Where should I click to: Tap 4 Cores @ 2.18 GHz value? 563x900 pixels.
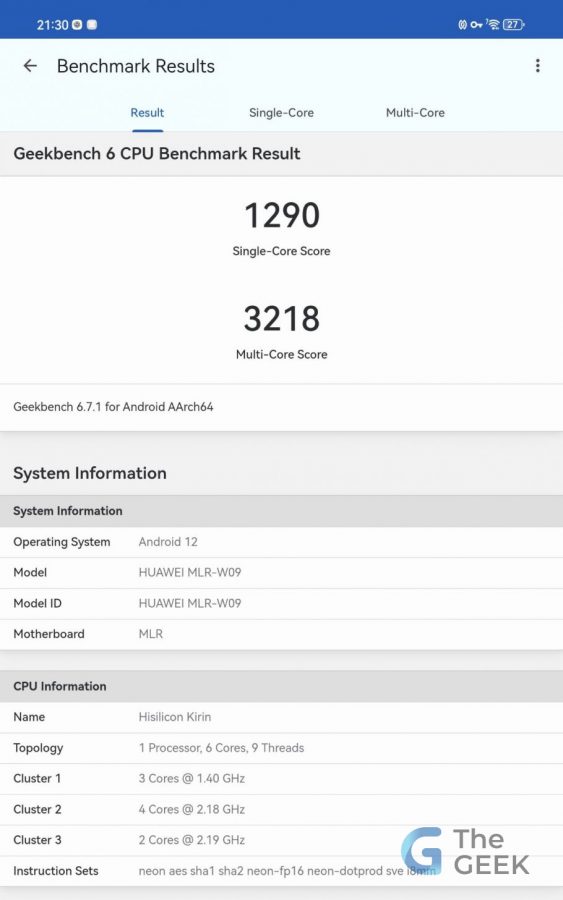192,810
